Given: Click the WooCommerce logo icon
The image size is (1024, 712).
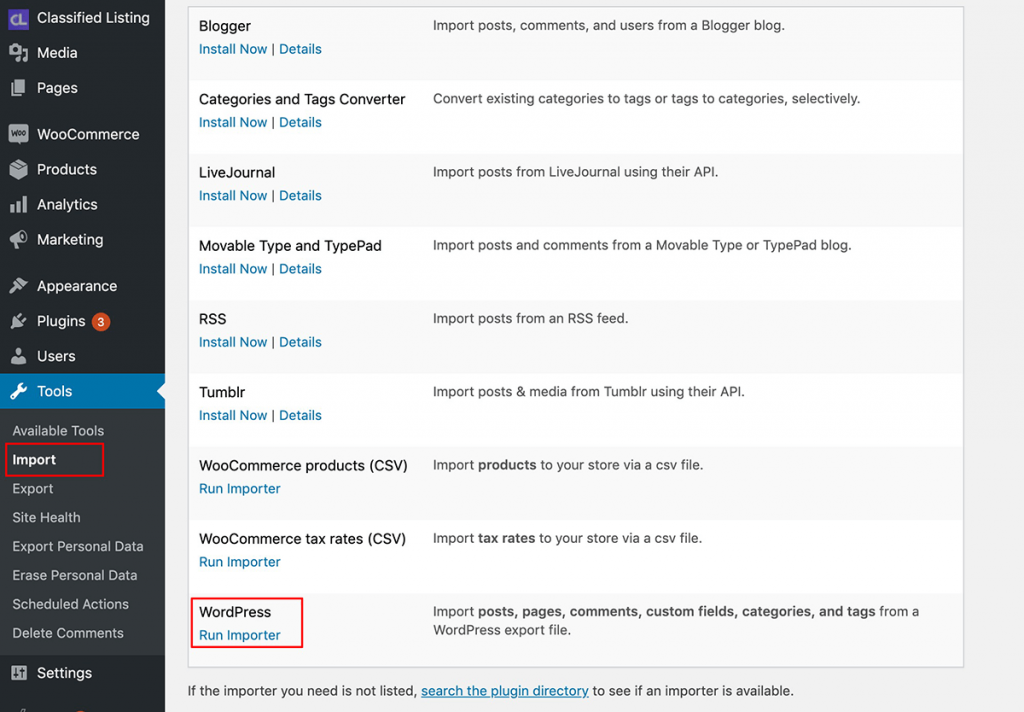Looking at the screenshot, I should (18, 134).
